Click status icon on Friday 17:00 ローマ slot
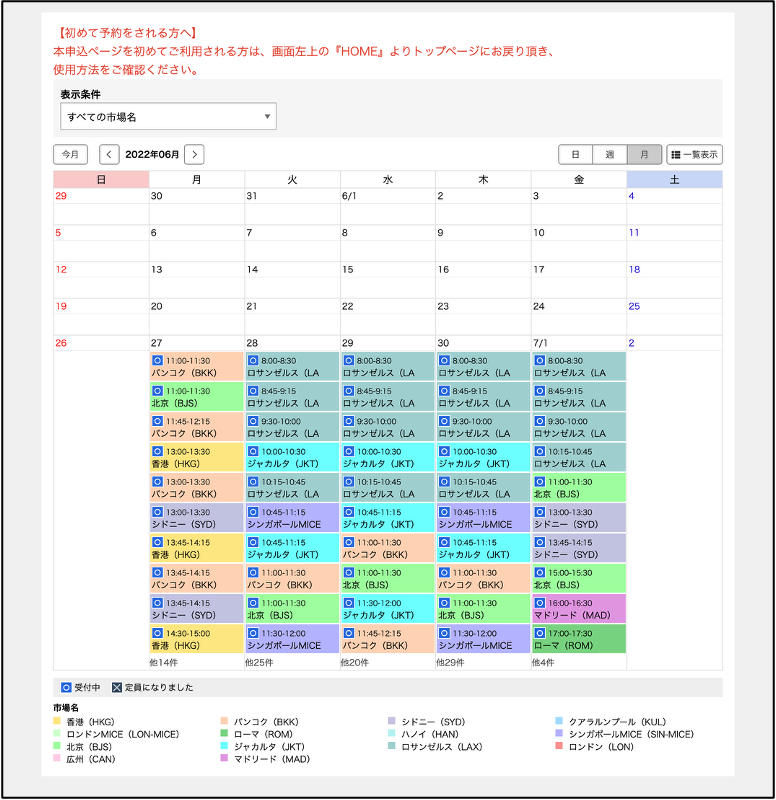 click(540, 633)
